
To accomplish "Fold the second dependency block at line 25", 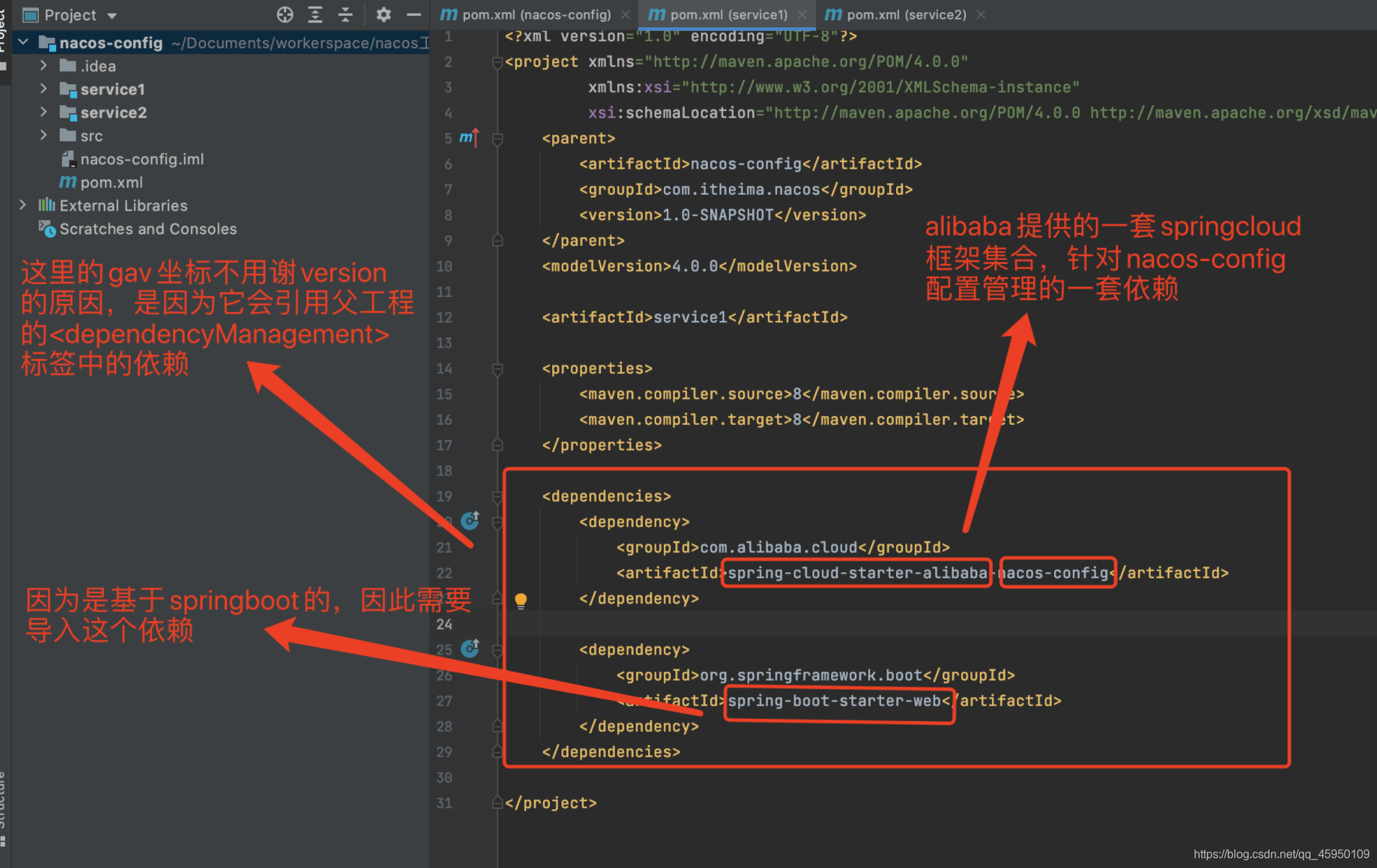I will (x=497, y=650).
